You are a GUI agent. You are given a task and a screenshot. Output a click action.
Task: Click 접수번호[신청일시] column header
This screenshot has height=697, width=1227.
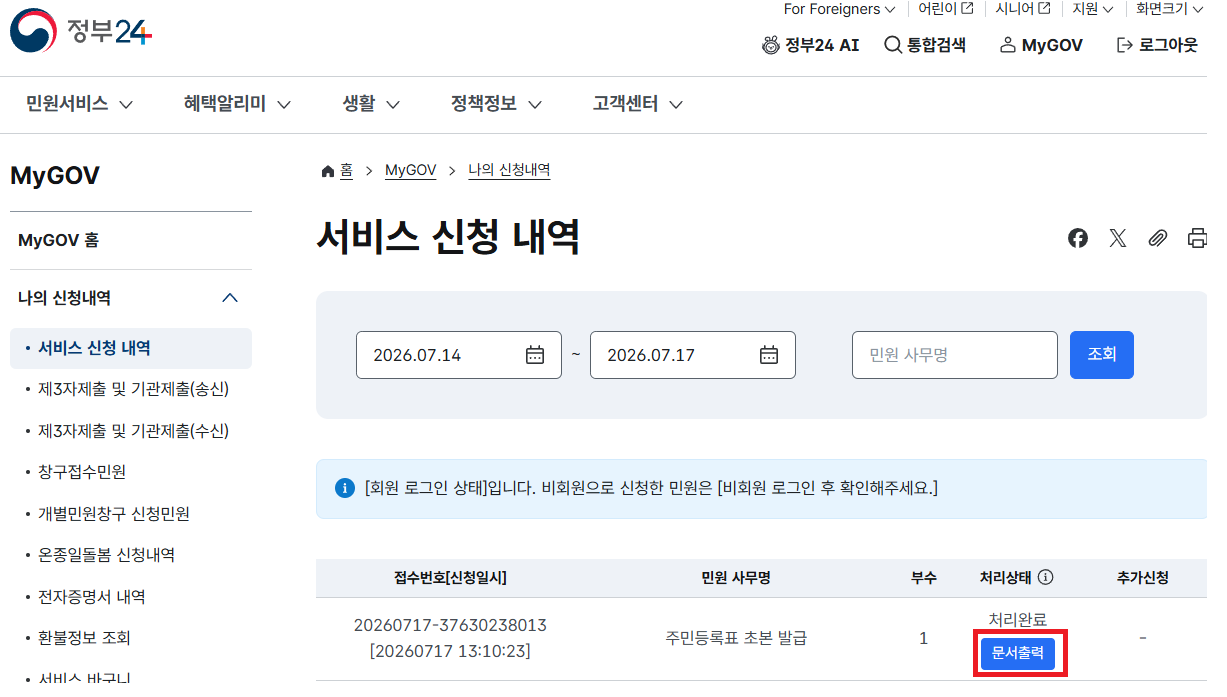(x=450, y=578)
